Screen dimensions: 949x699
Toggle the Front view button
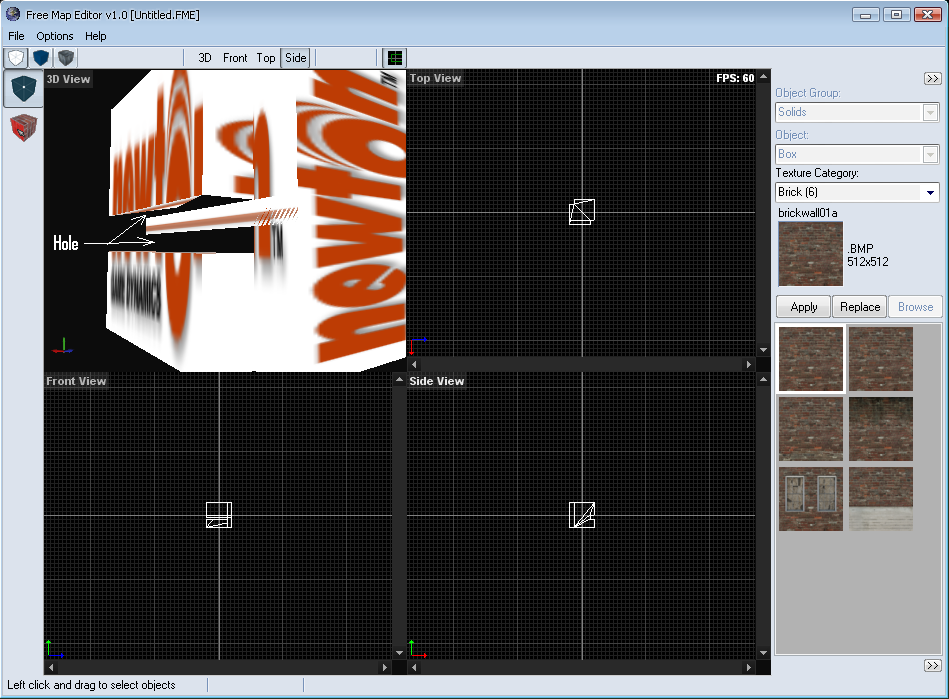pyautogui.click(x=235, y=58)
